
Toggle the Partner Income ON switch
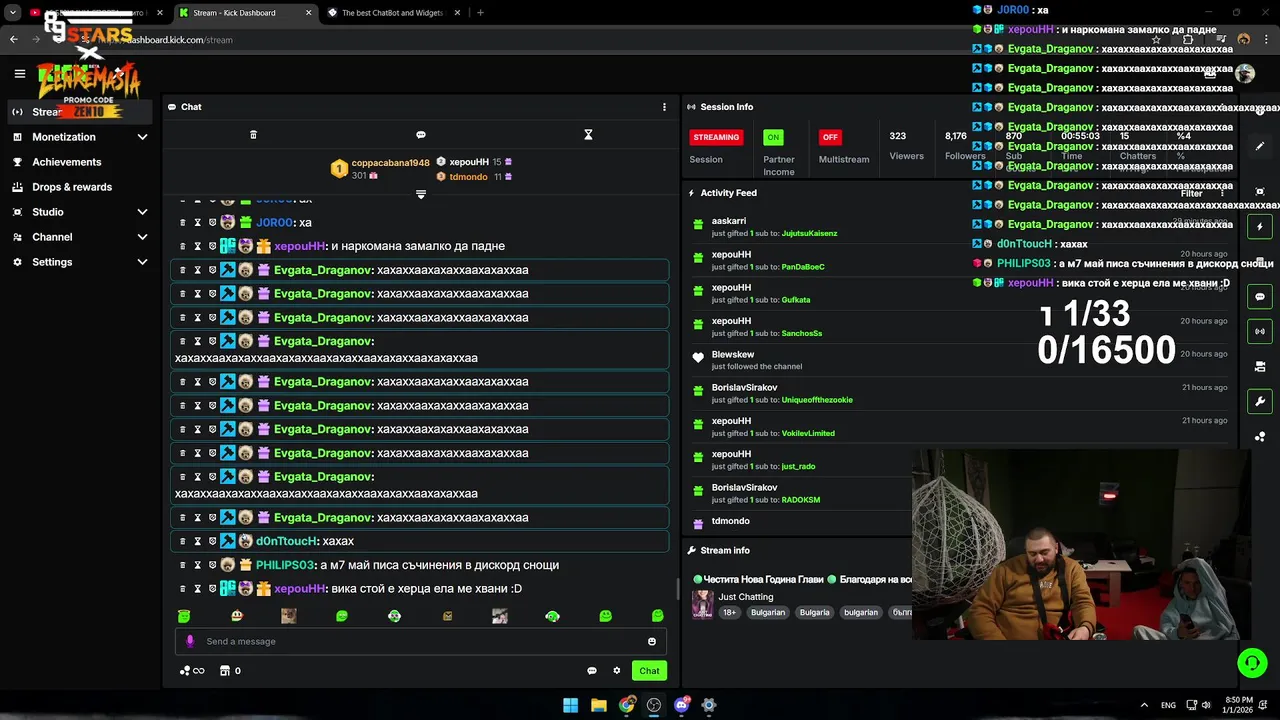coord(772,137)
